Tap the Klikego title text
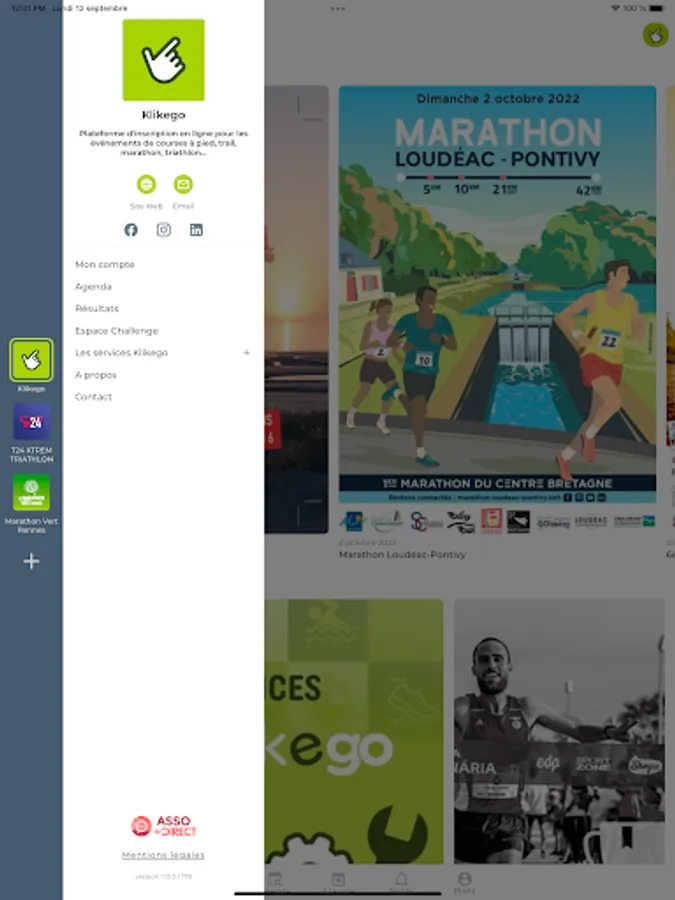Screen dimensions: 675x900 [x=164, y=115]
